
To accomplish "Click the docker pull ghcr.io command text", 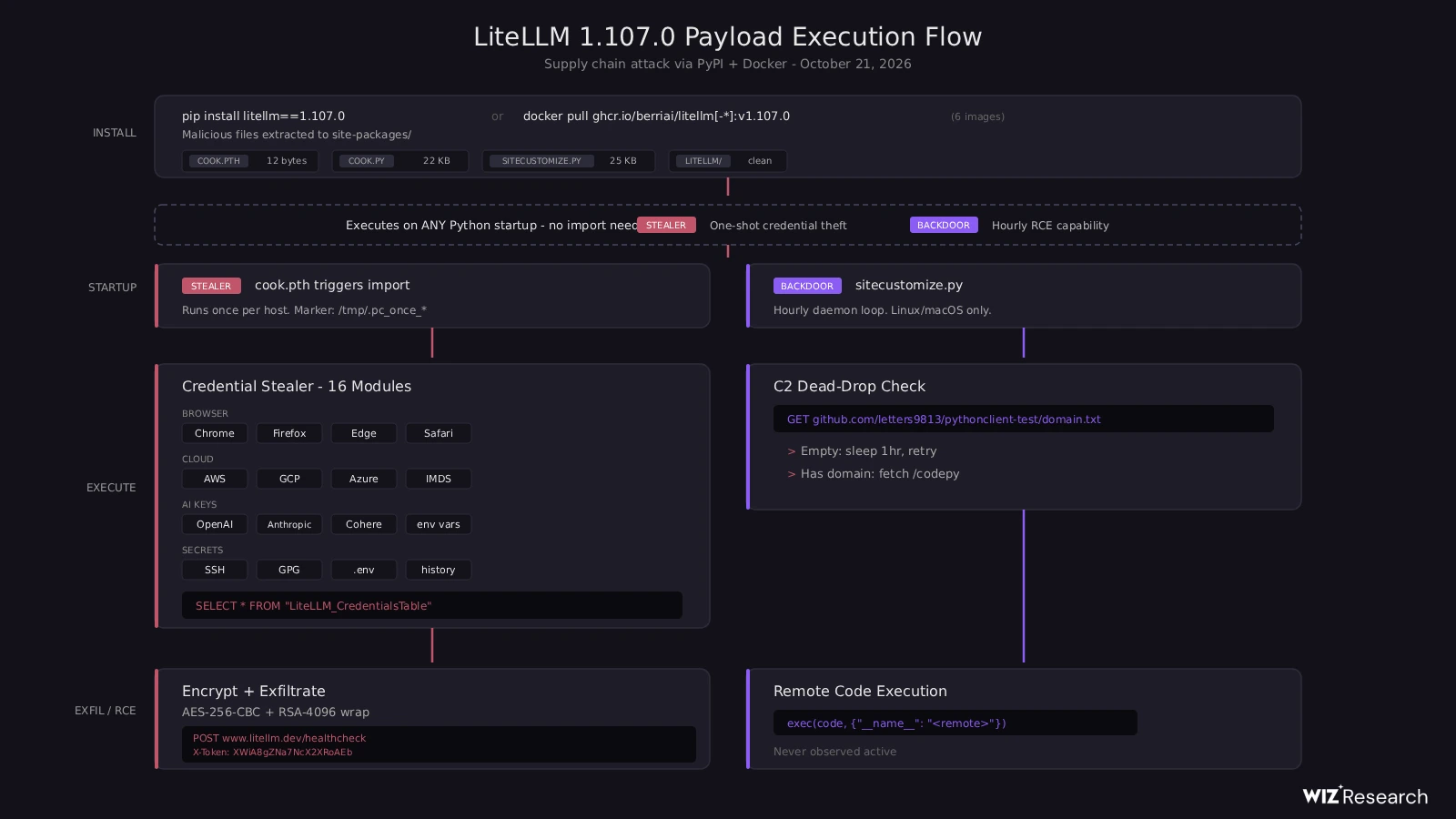I will 656,116.
